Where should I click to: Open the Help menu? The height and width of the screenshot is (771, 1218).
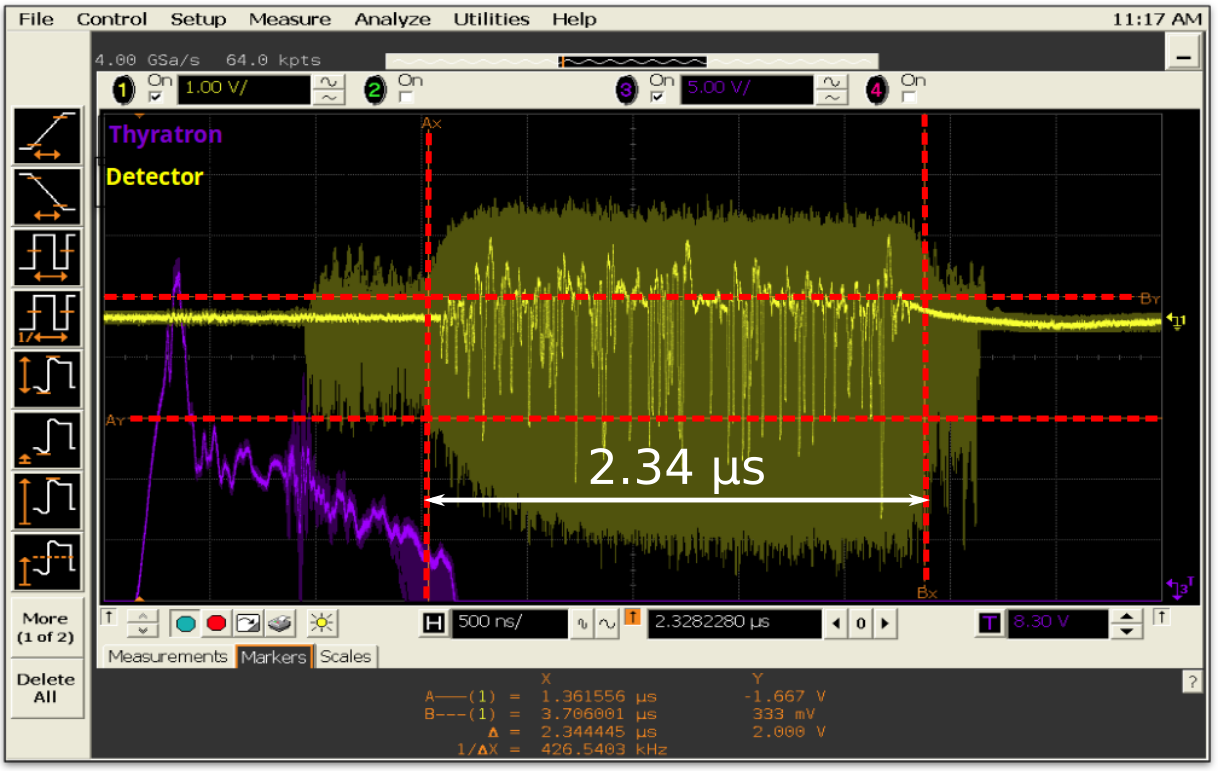point(574,19)
